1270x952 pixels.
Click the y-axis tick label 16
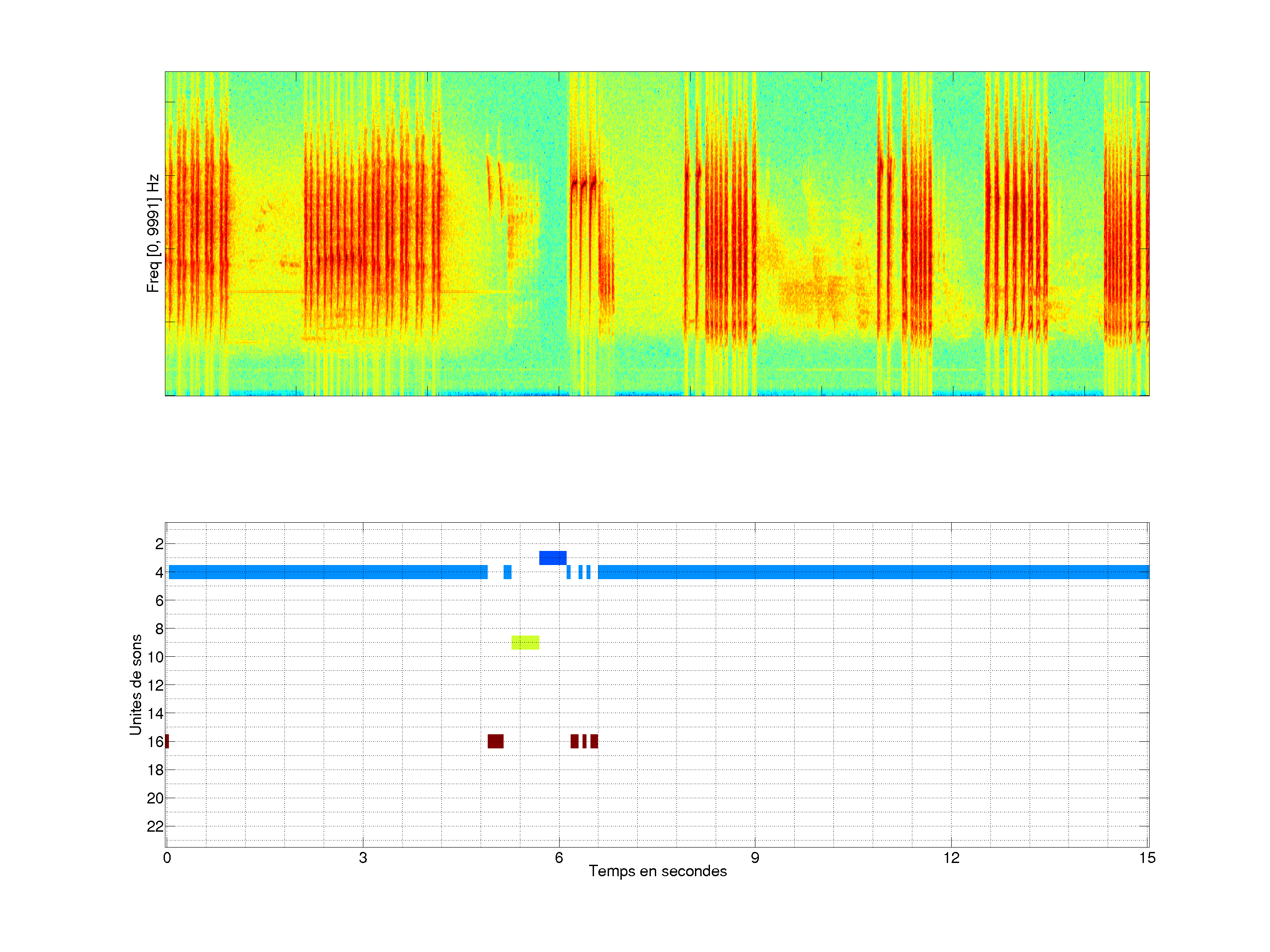155,741
